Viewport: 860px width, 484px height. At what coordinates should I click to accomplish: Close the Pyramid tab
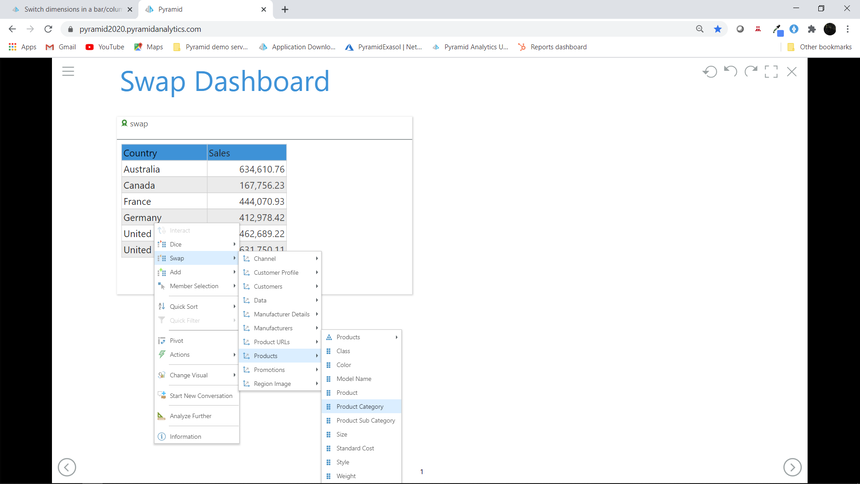(263, 9)
